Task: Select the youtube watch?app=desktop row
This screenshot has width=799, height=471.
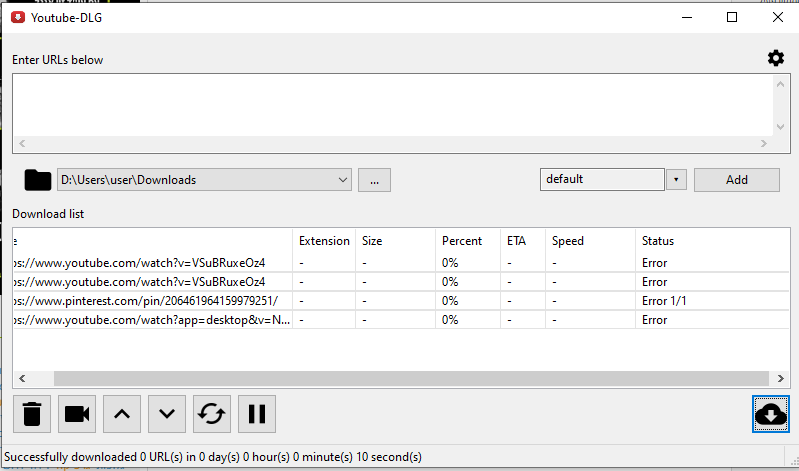Action: pos(401,320)
